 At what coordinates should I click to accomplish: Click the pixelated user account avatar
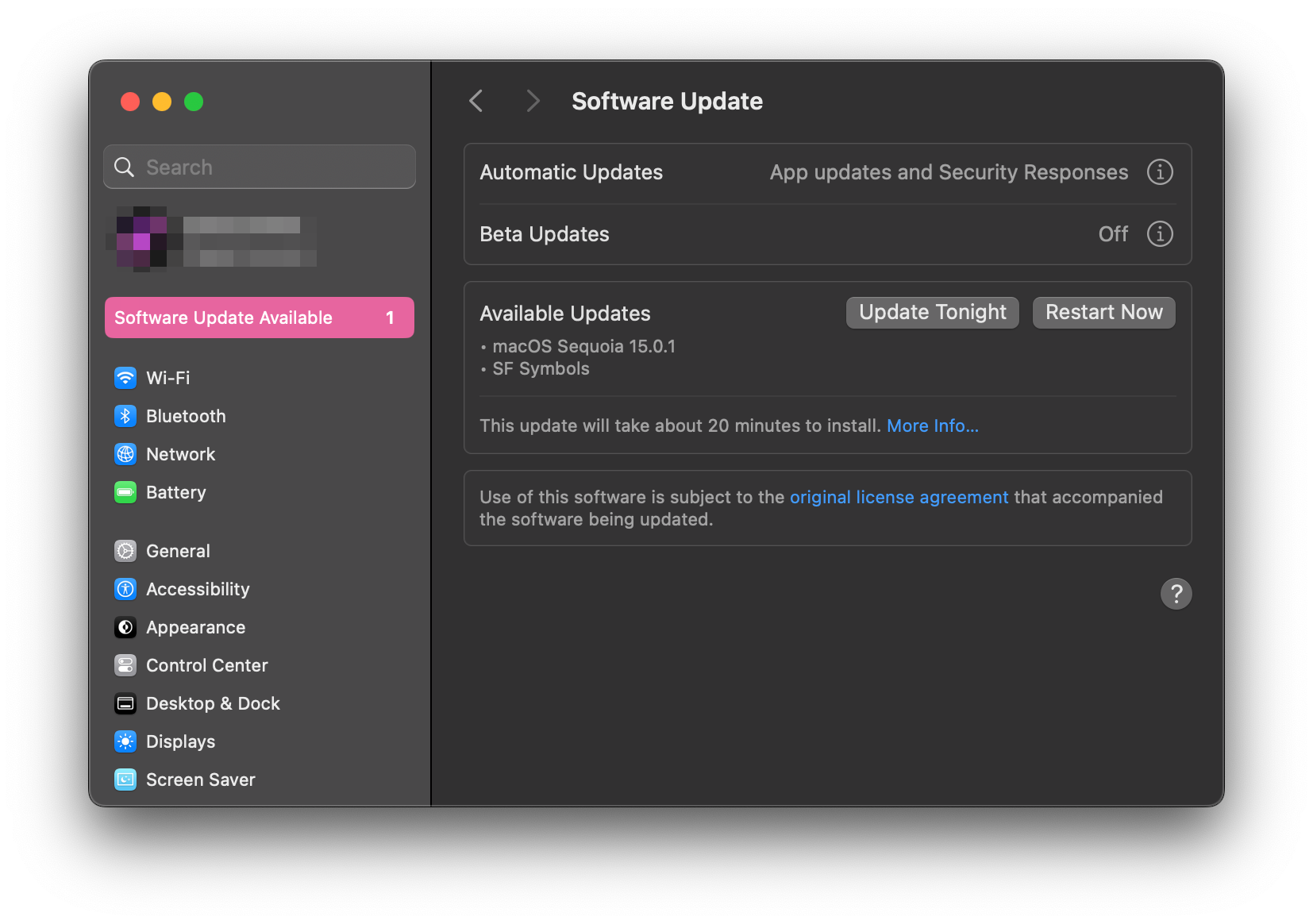[x=141, y=238]
